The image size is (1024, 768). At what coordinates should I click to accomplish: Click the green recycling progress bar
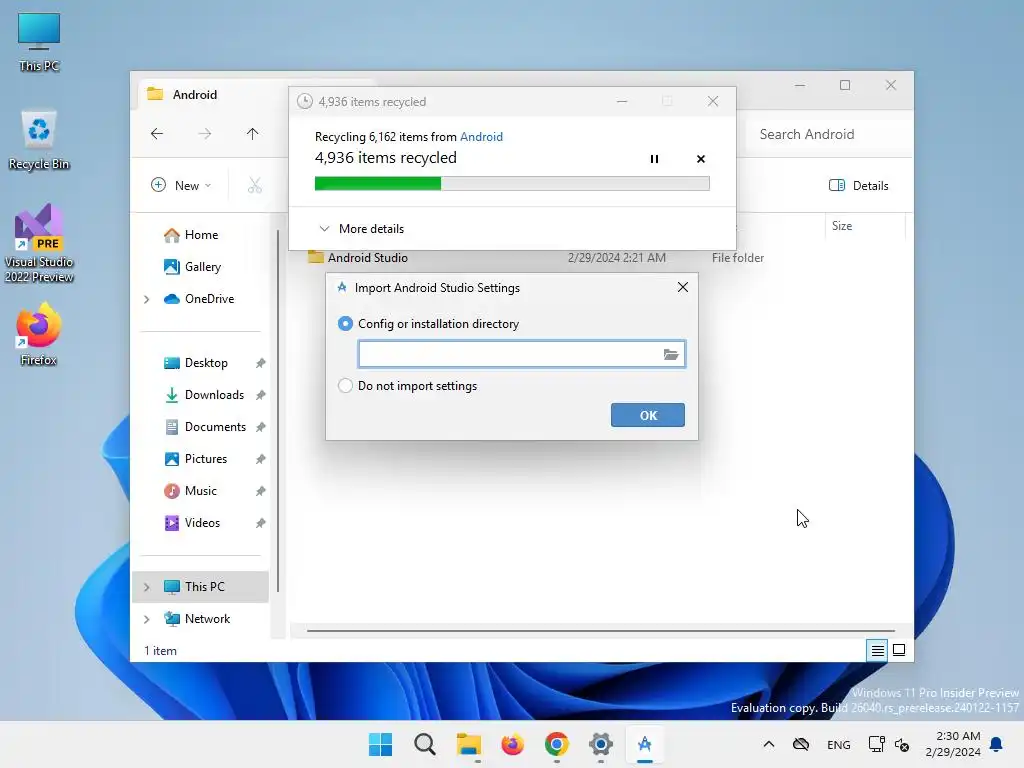click(x=512, y=184)
